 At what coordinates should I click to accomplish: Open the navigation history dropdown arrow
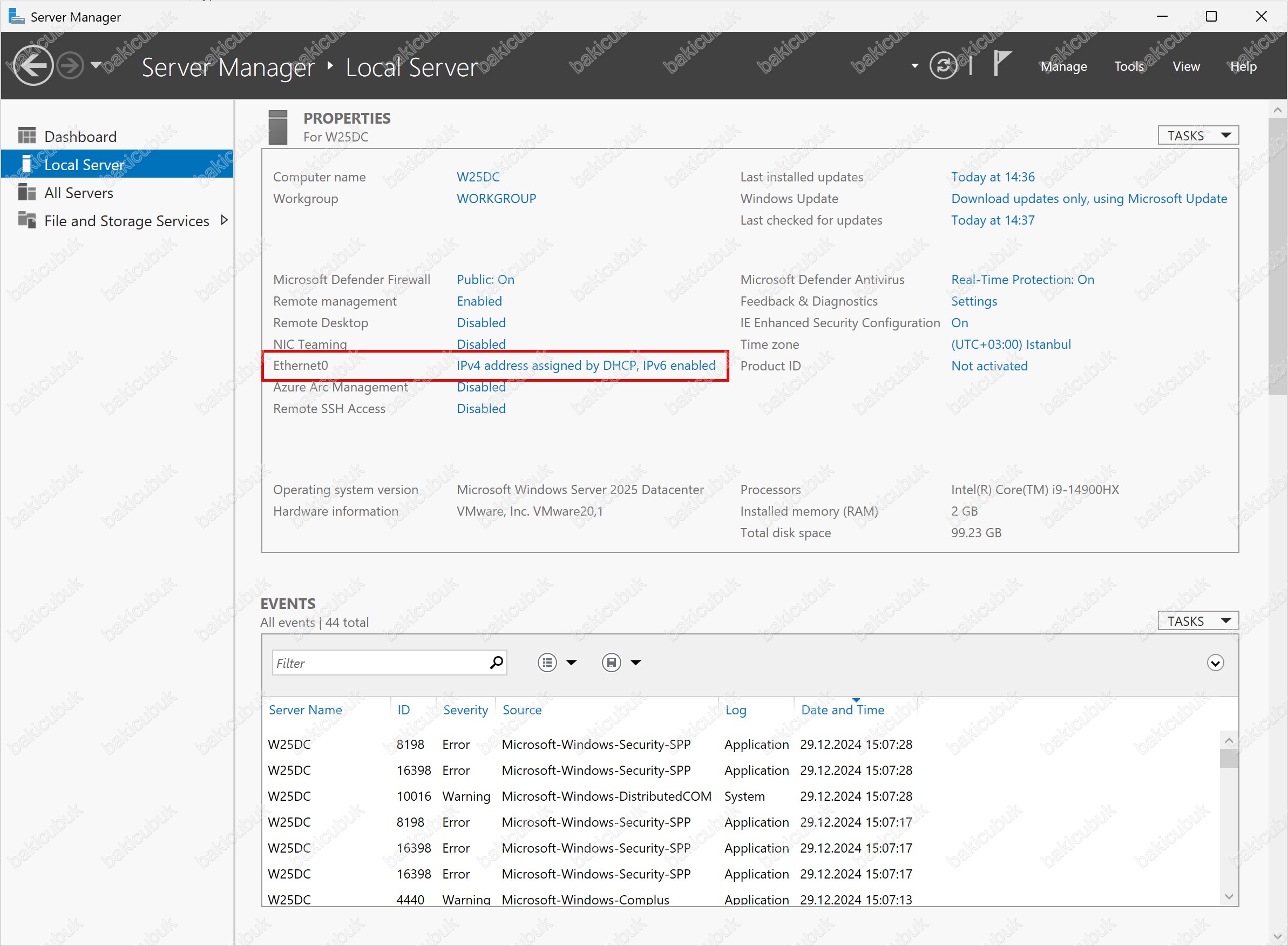96,65
